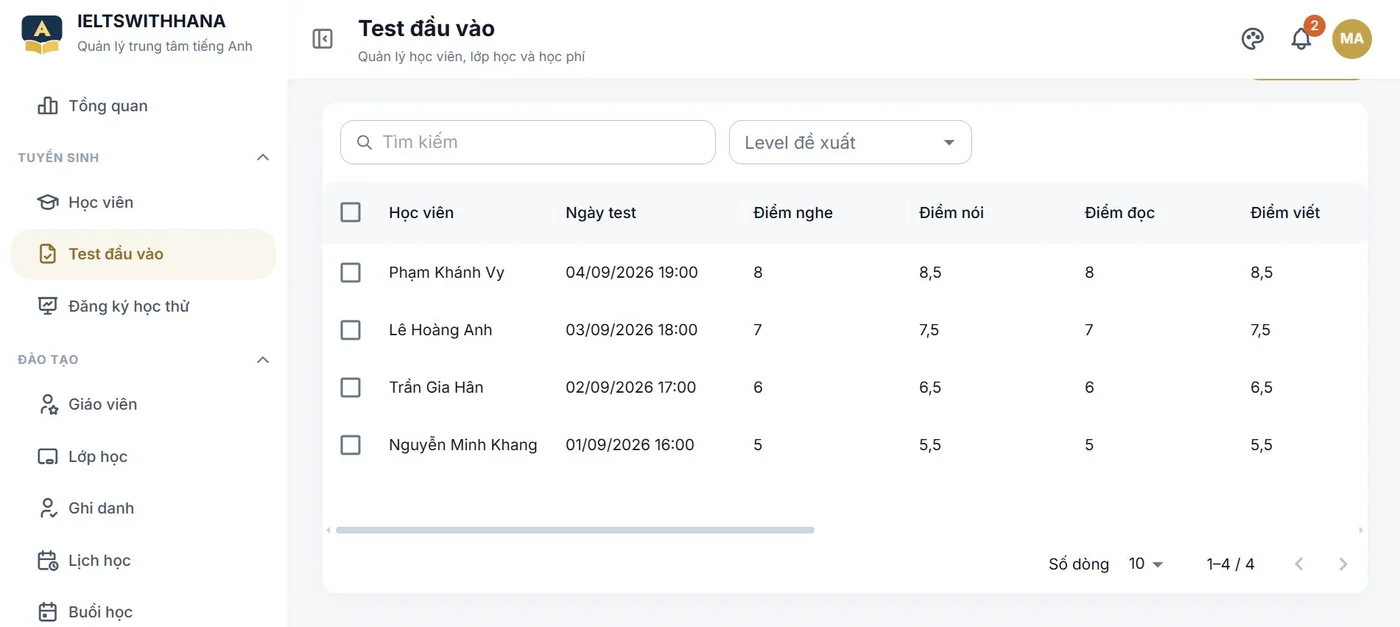Image resolution: width=1400 pixels, height=627 pixels.
Task: Click the Tổng quan chart icon
Action: (47, 106)
